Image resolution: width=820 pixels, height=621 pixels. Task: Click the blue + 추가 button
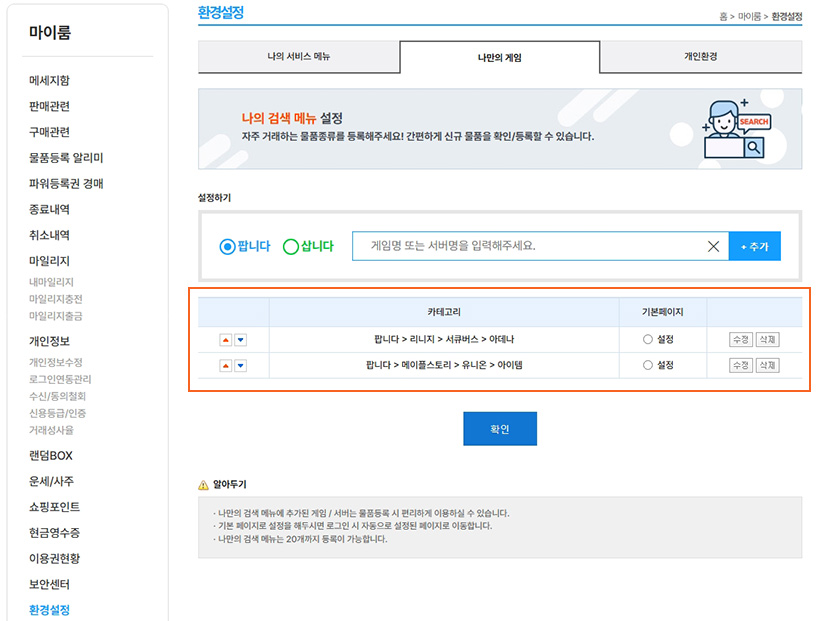coord(754,246)
